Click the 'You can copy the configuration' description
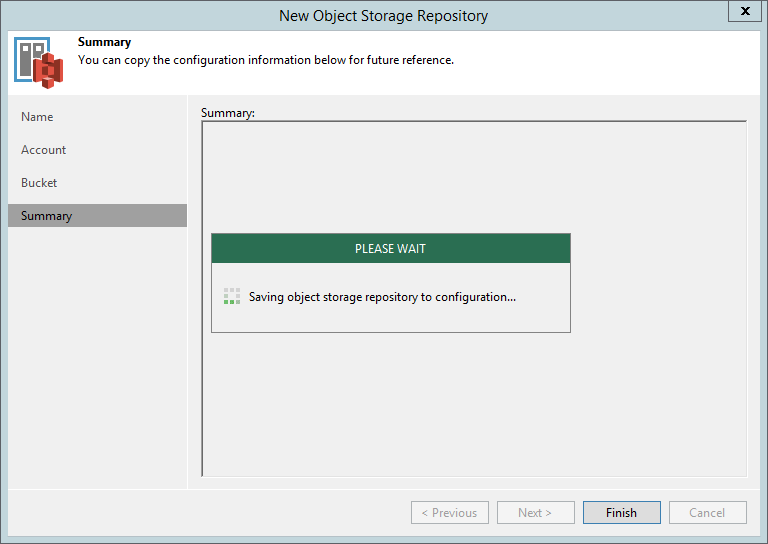Screen dimensions: 768x544 (x=266, y=60)
